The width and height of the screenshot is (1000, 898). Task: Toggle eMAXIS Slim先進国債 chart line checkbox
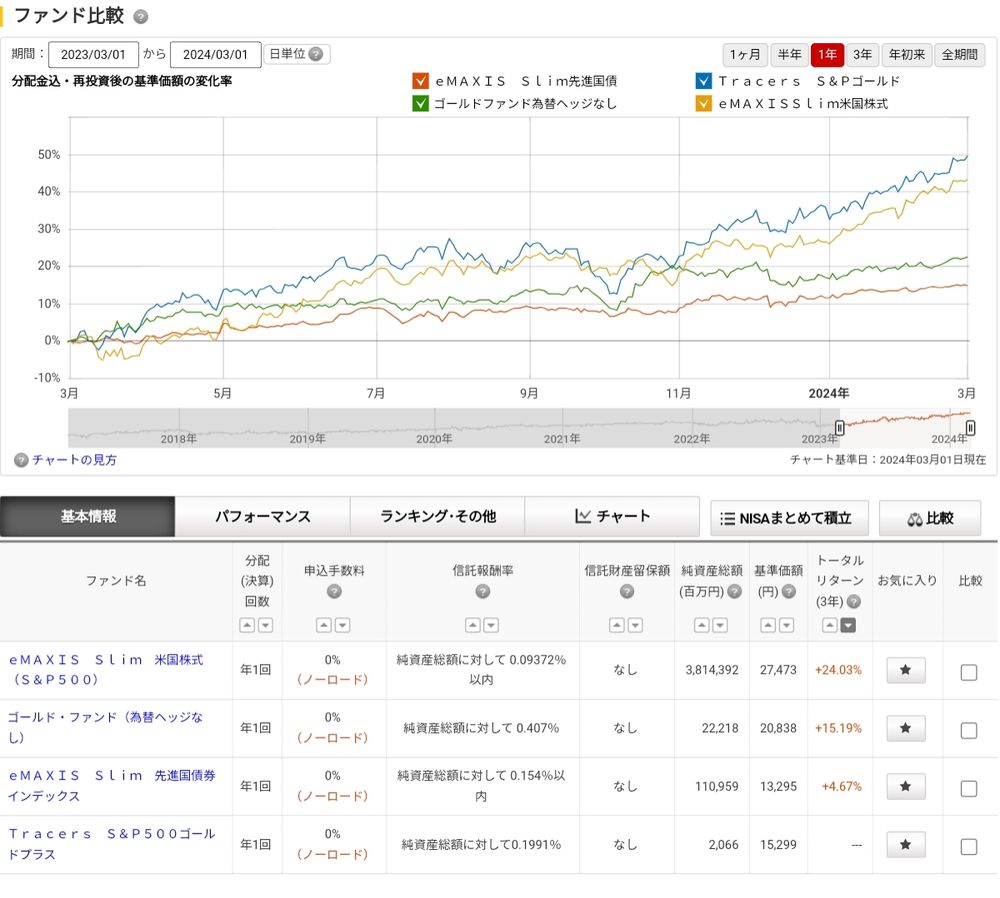420,81
